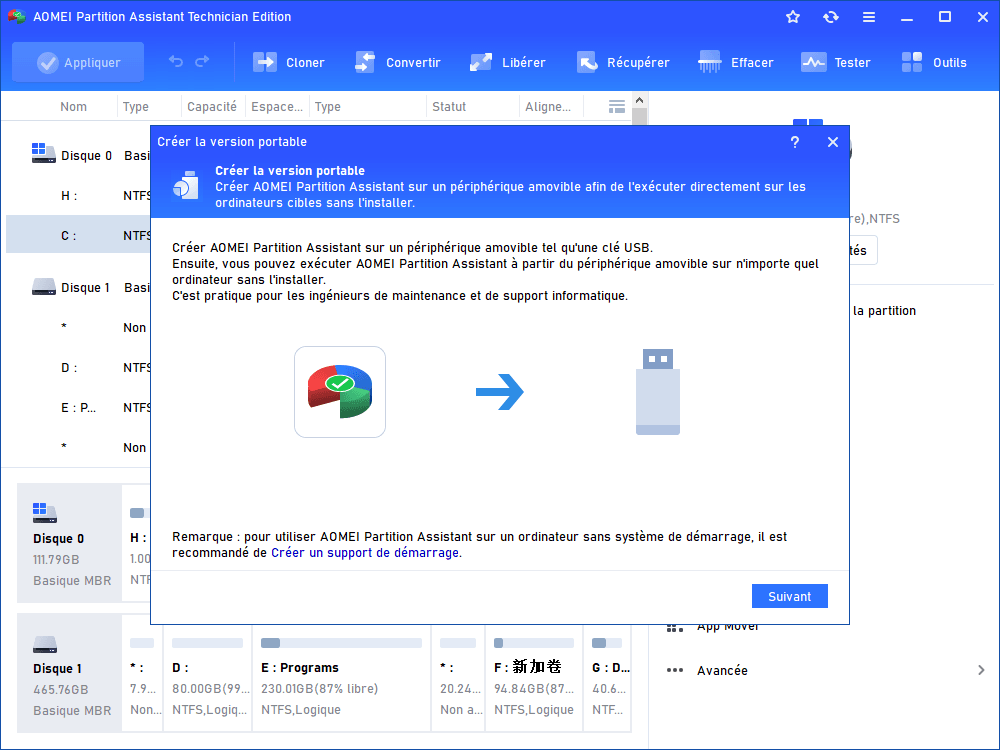Select the E: Programs partition block
Viewport: 1000px width, 750px height.
[342, 678]
